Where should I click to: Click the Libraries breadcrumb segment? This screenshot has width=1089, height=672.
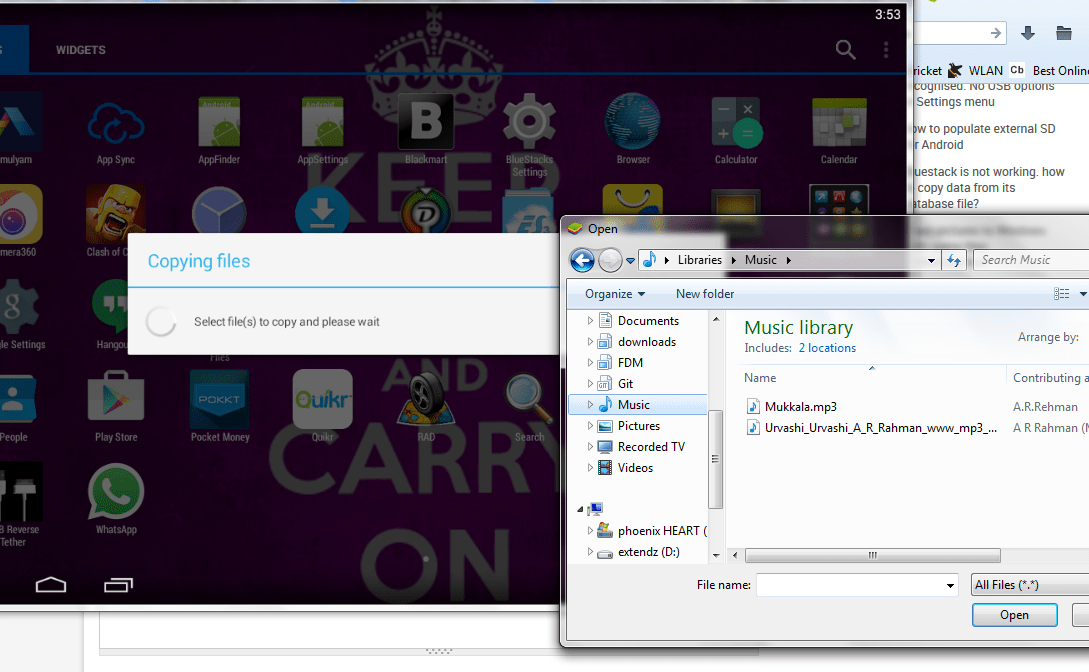point(699,260)
